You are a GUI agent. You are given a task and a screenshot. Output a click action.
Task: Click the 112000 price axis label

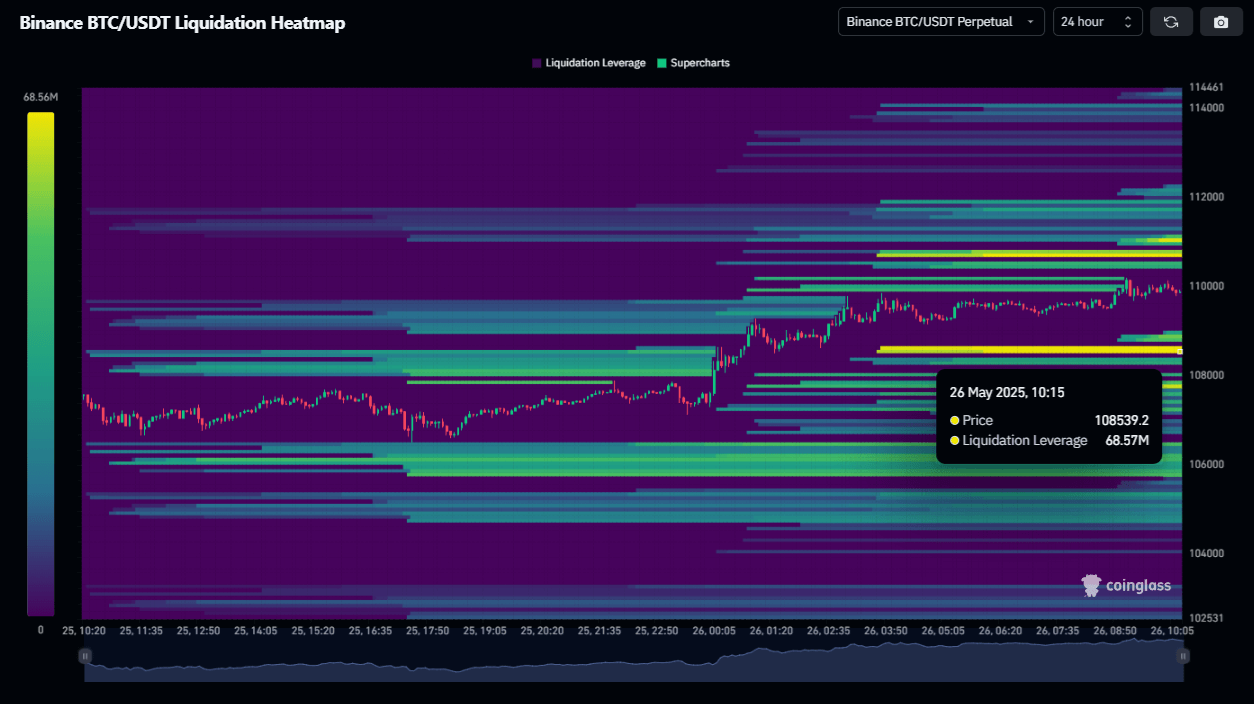point(1206,196)
